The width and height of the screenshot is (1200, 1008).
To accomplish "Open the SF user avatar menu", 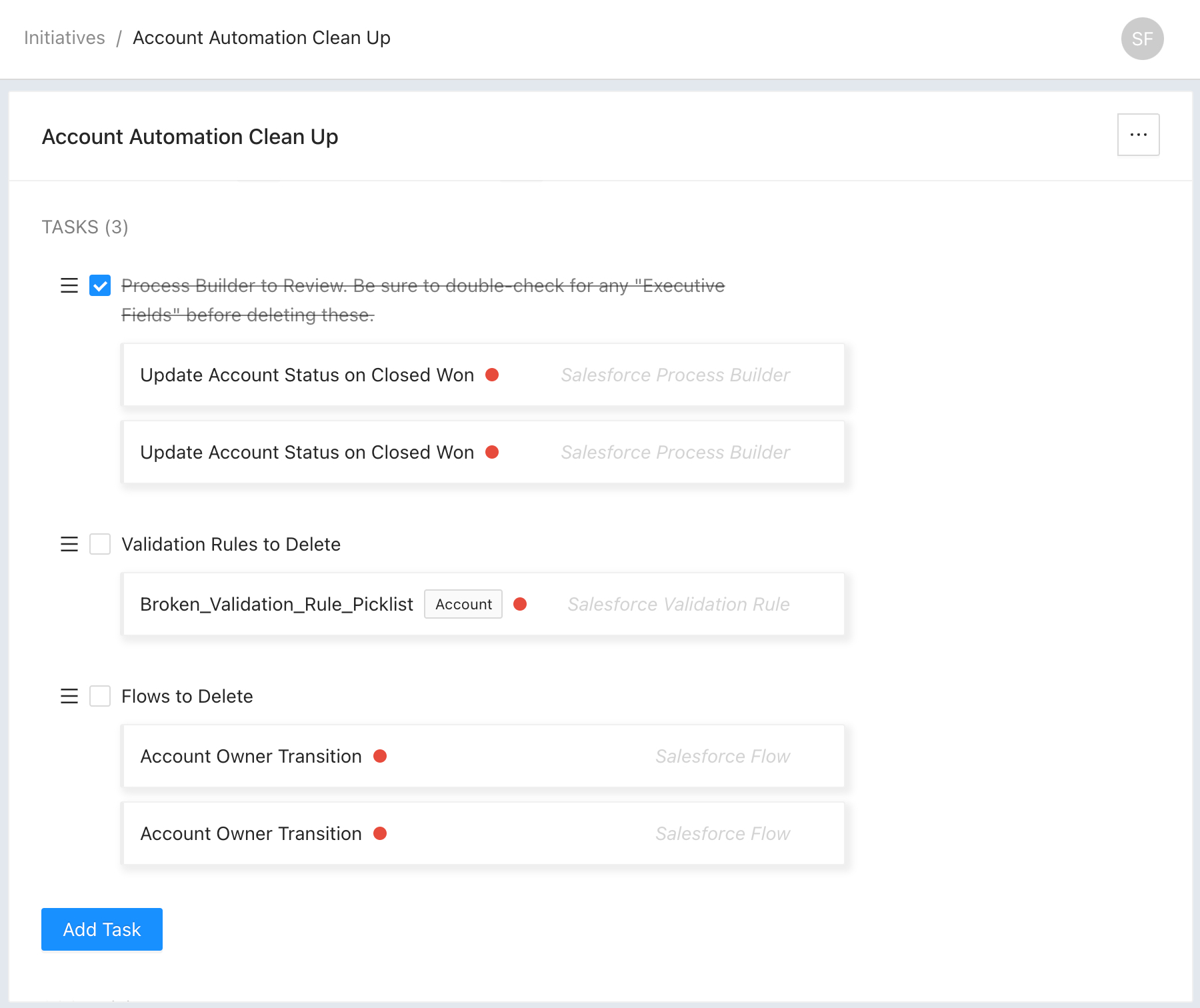I will point(1142,39).
